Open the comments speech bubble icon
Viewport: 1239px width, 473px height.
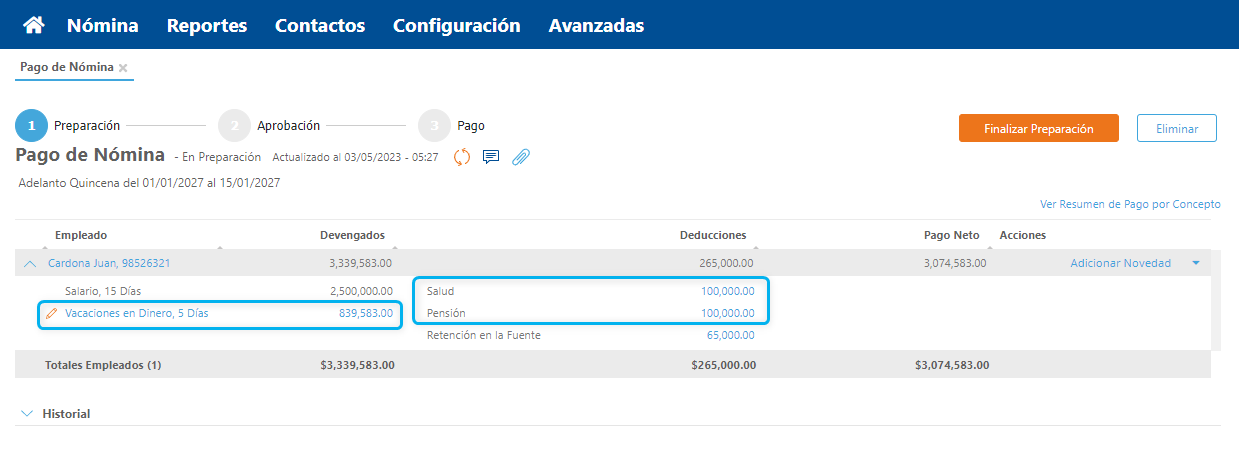tap(491, 157)
